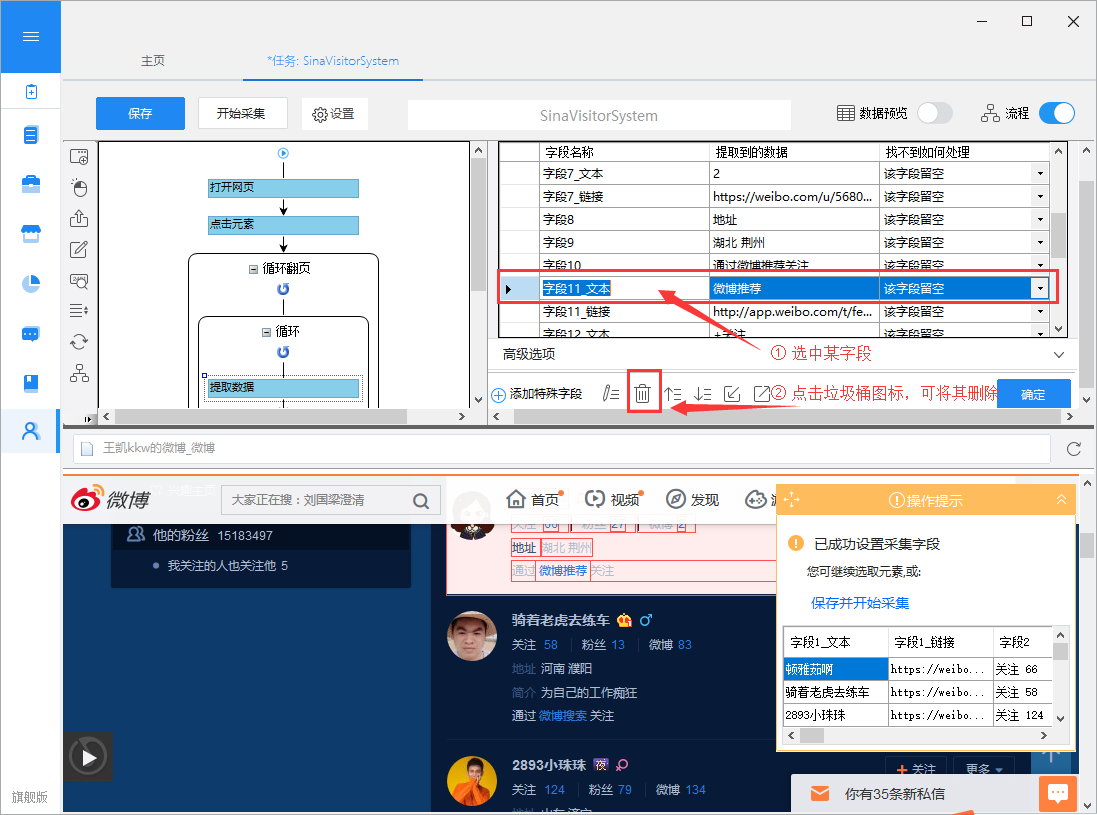1097x815 pixels.
Task: Select the export upload tool icon
Action: point(79,218)
